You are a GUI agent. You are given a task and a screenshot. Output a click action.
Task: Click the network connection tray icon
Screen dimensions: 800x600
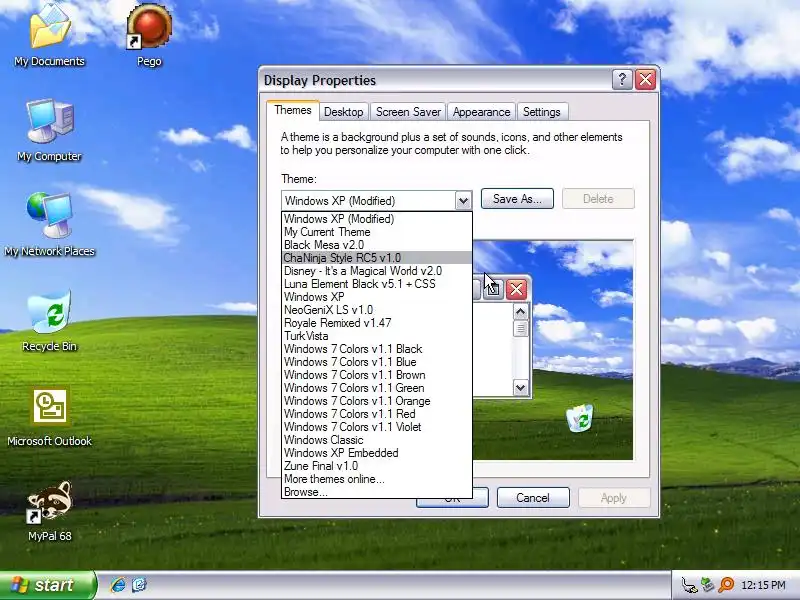pyautogui.click(x=690, y=585)
